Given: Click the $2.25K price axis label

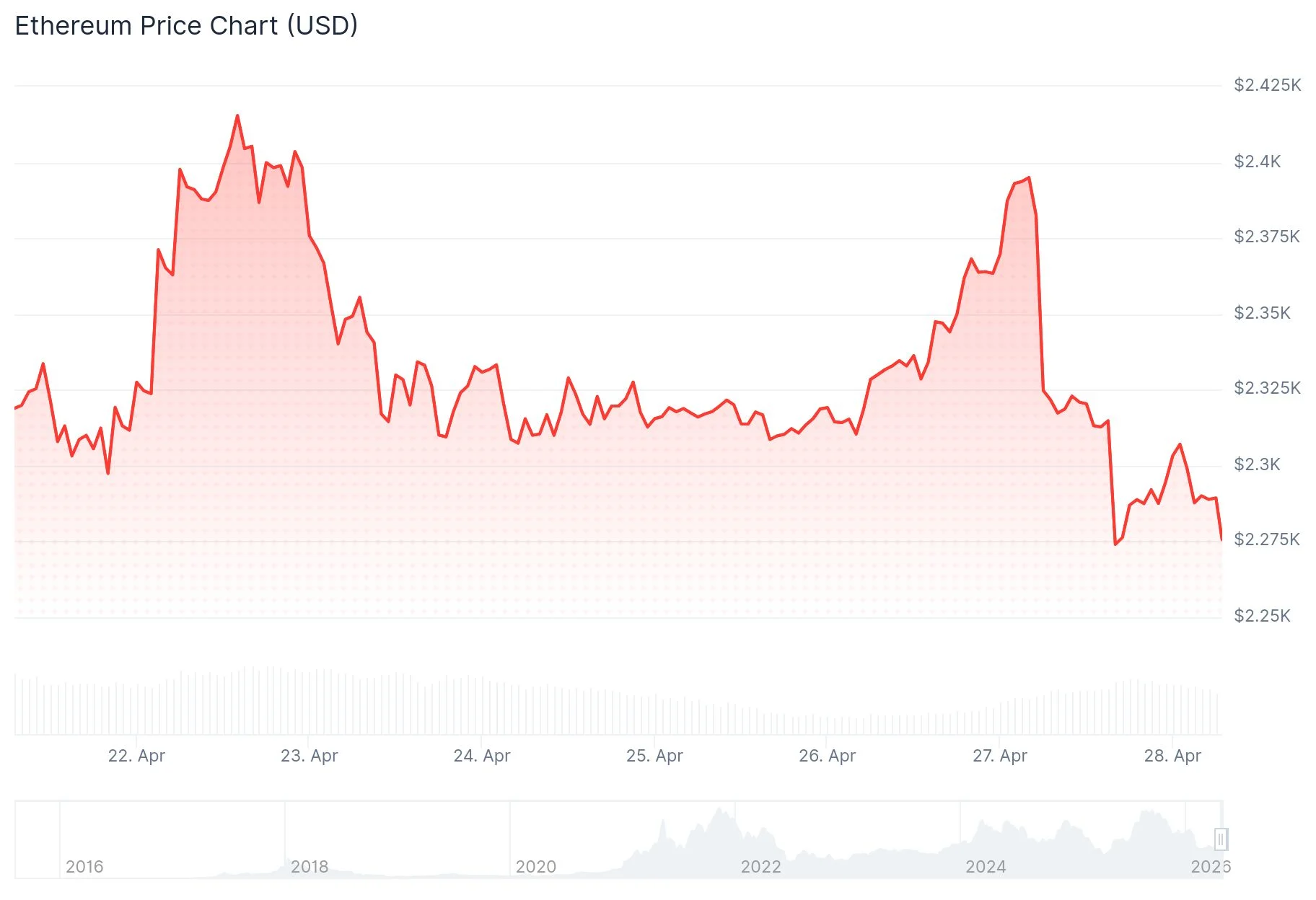Looking at the screenshot, I should pyautogui.click(x=1262, y=616).
